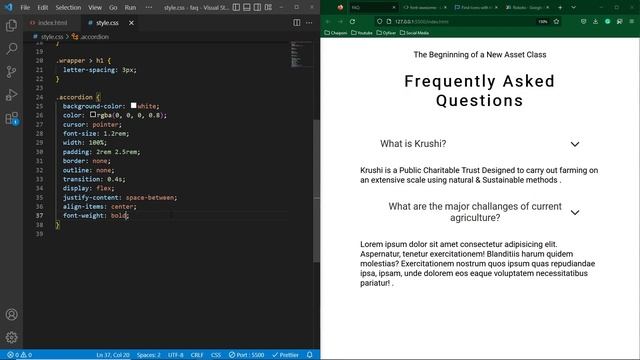This screenshot has height=360, width=640.
Task: Open the Run menu
Action: pos(130,7)
